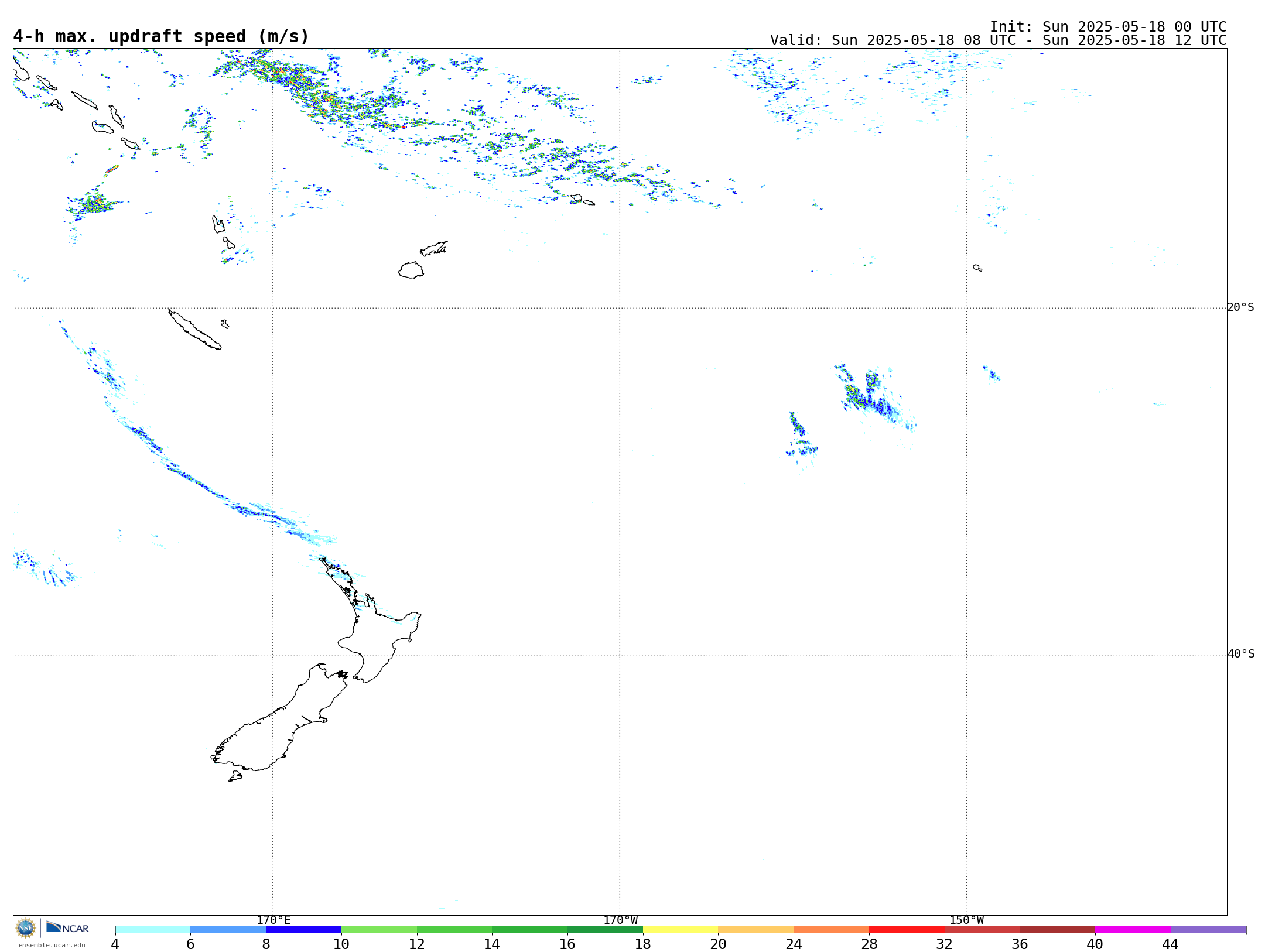The image size is (1265, 952).
Task: Click the colorbar tick label "28"
Action: tap(869, 944)
